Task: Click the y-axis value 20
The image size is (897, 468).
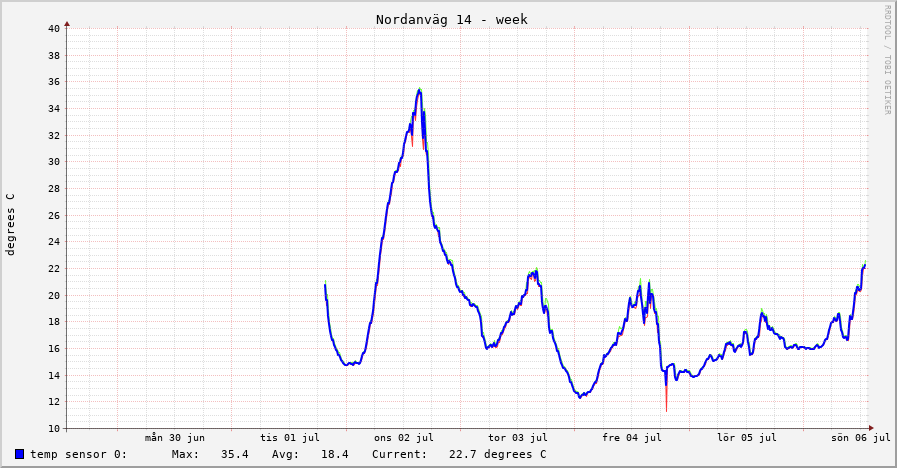Action: coord(54,295)
